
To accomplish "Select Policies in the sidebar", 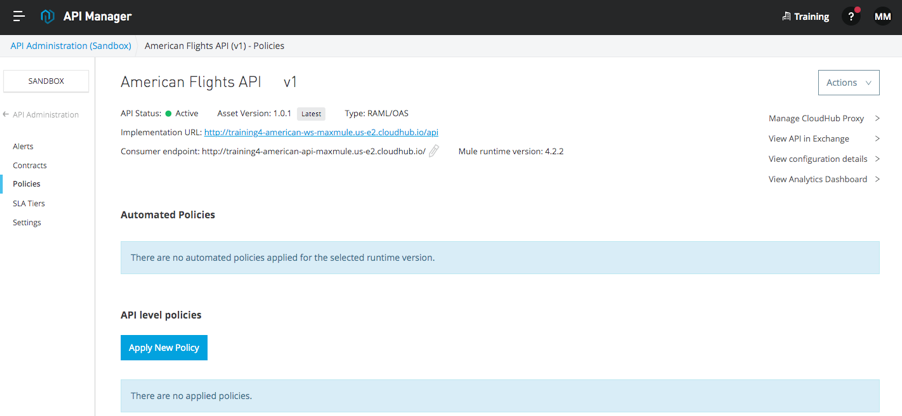I will tap(26, 184).
